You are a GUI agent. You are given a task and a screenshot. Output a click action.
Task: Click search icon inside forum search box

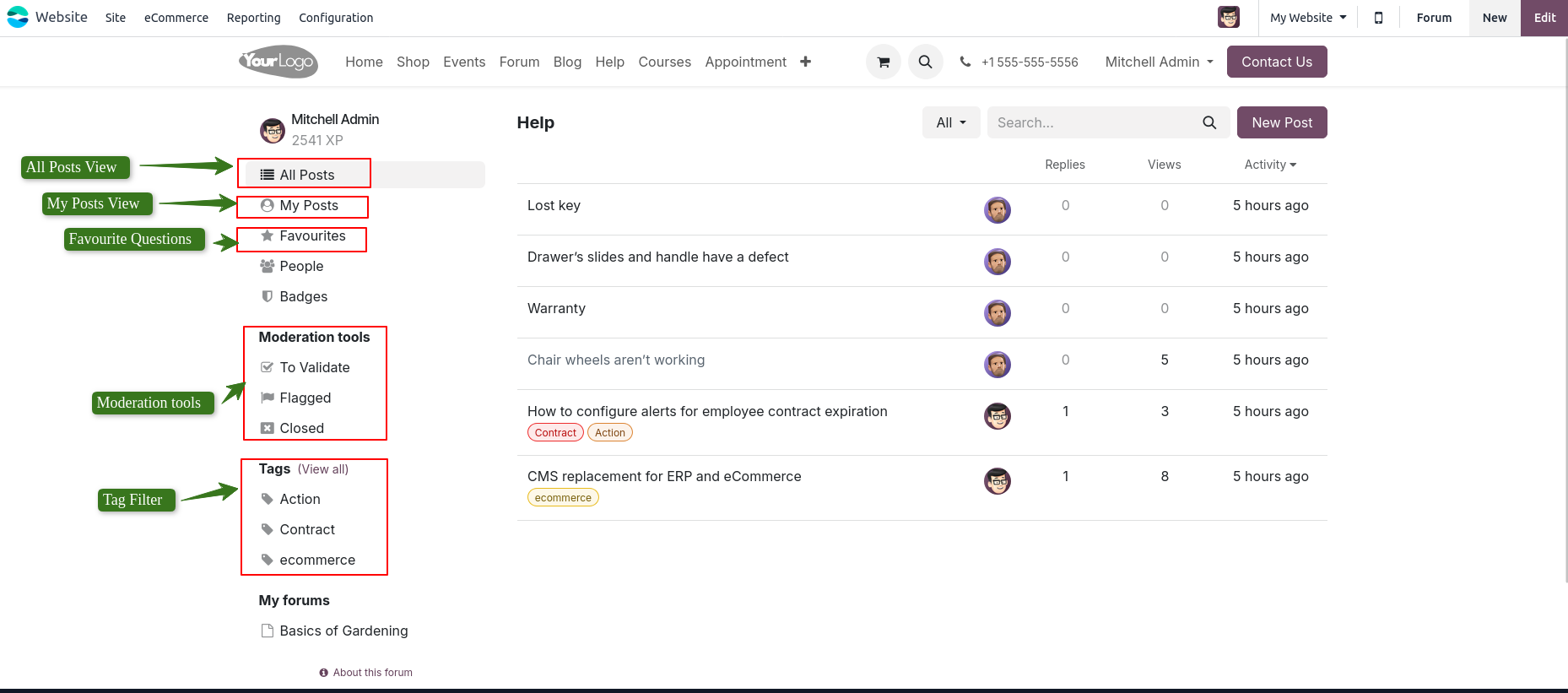(1208, 122)
